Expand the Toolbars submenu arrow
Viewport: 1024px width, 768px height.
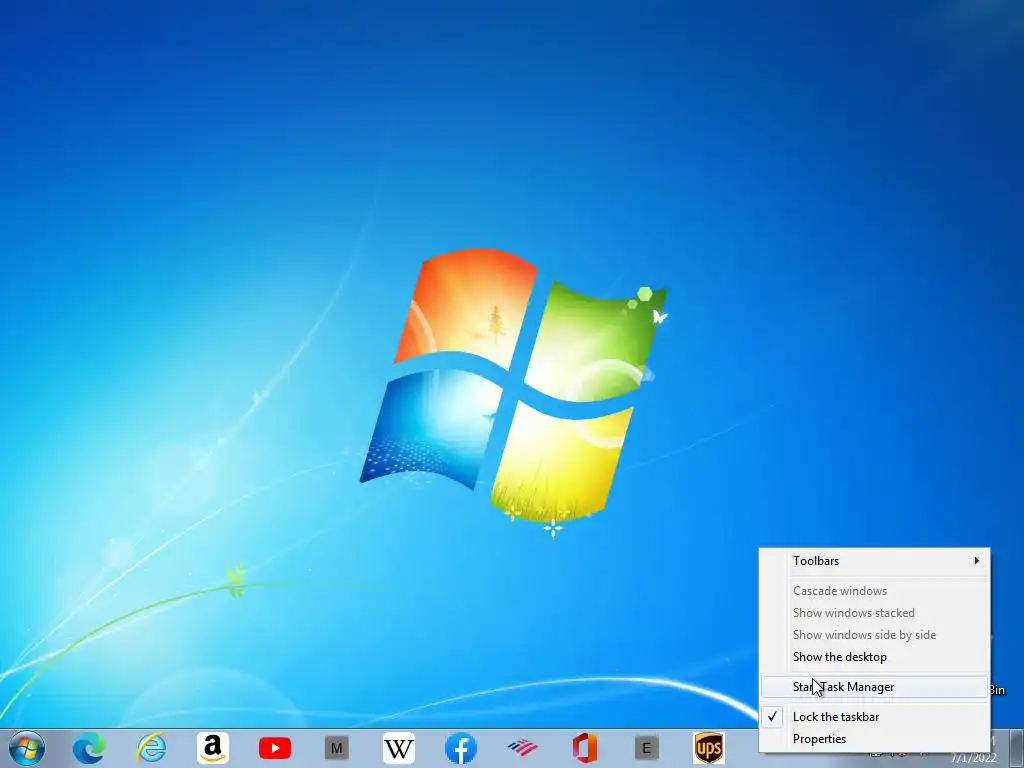976,560
